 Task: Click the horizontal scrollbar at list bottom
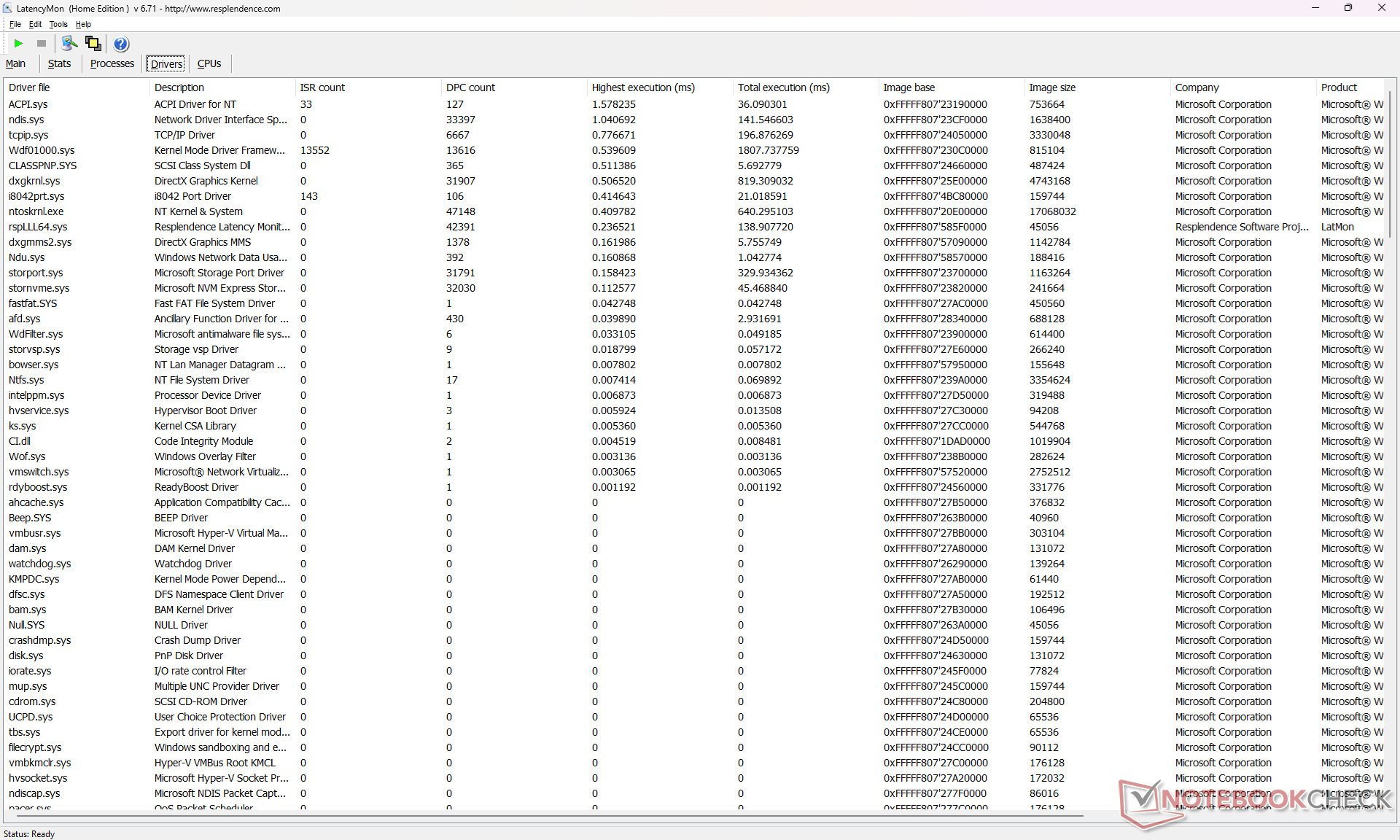coord(547,815)
